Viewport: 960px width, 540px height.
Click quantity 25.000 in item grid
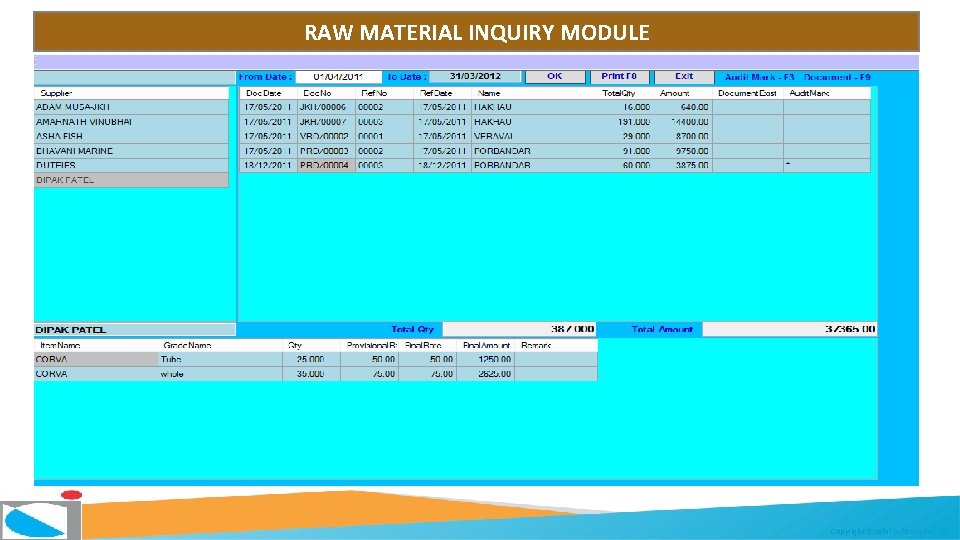311,359
